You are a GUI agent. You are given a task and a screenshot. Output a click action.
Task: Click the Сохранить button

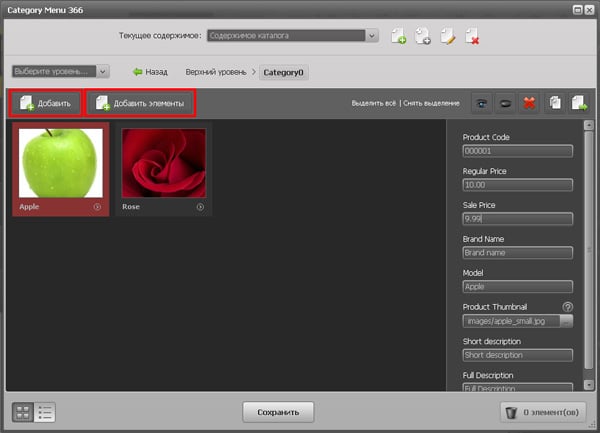(x=278, y=411)
